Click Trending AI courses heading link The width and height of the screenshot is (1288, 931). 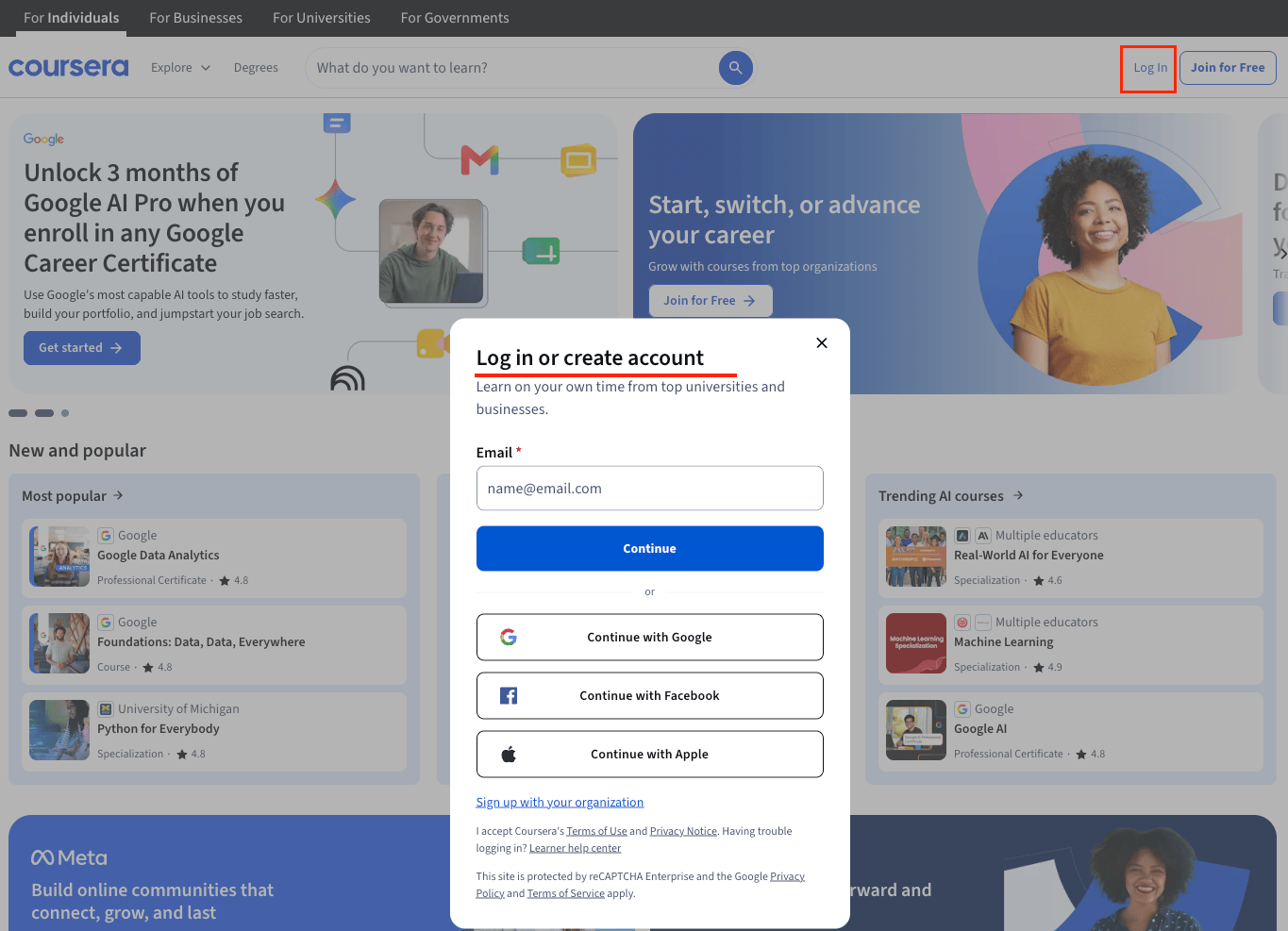pos(941,496)
